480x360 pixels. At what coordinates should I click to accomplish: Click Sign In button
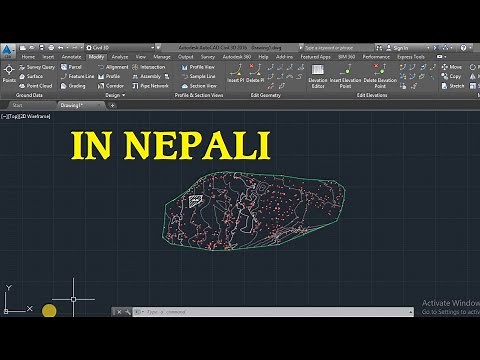(x=400, y=48)
